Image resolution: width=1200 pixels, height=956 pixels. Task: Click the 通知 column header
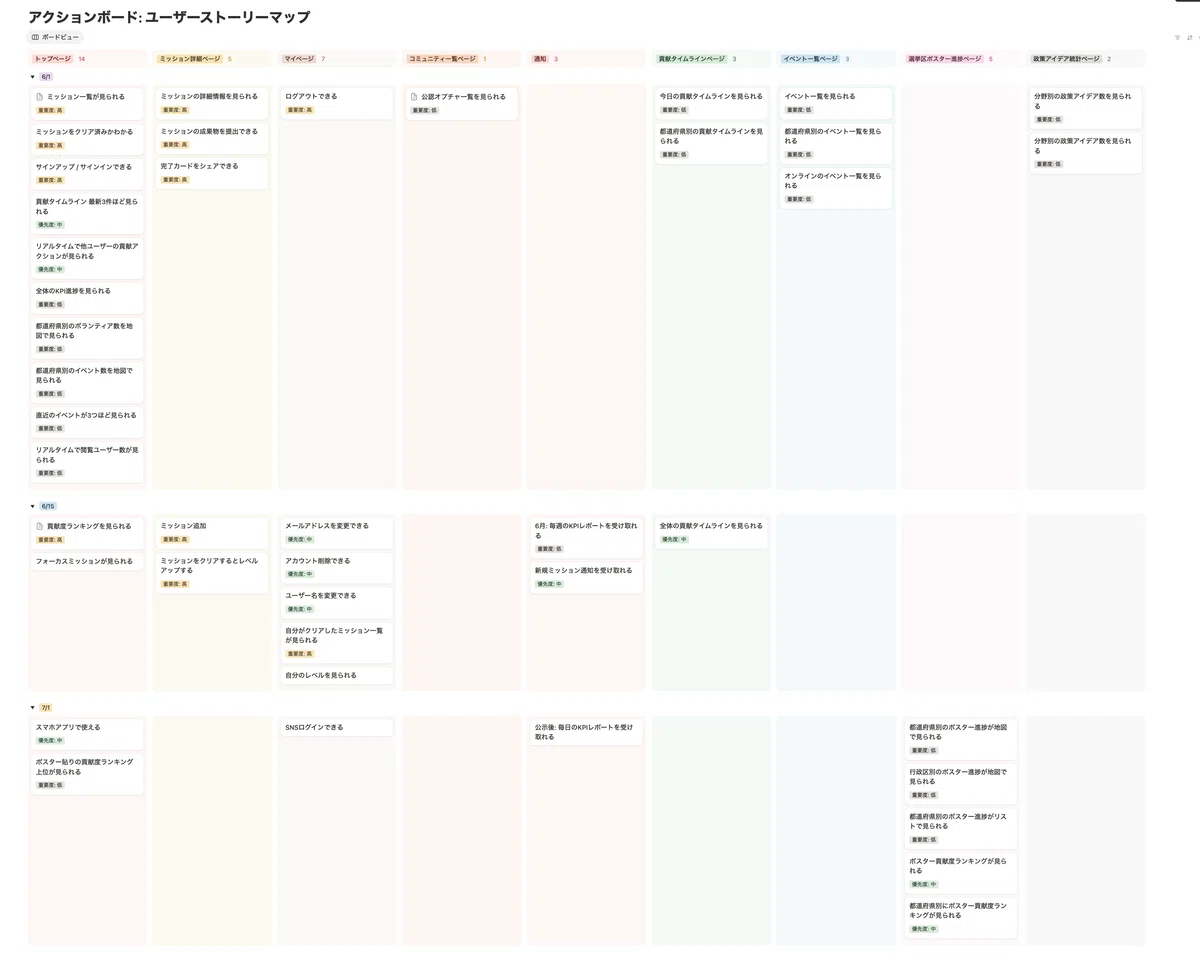(540, 59)
